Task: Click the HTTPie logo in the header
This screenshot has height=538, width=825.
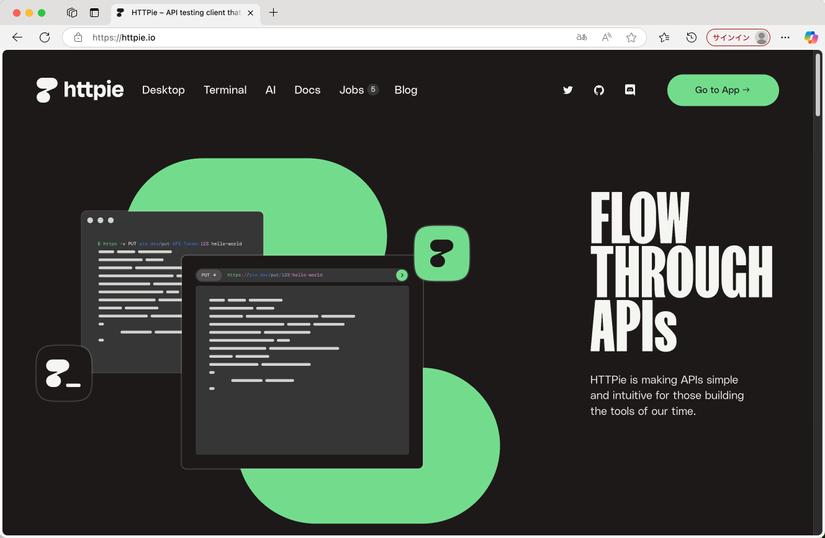Action: click(80, 90)
